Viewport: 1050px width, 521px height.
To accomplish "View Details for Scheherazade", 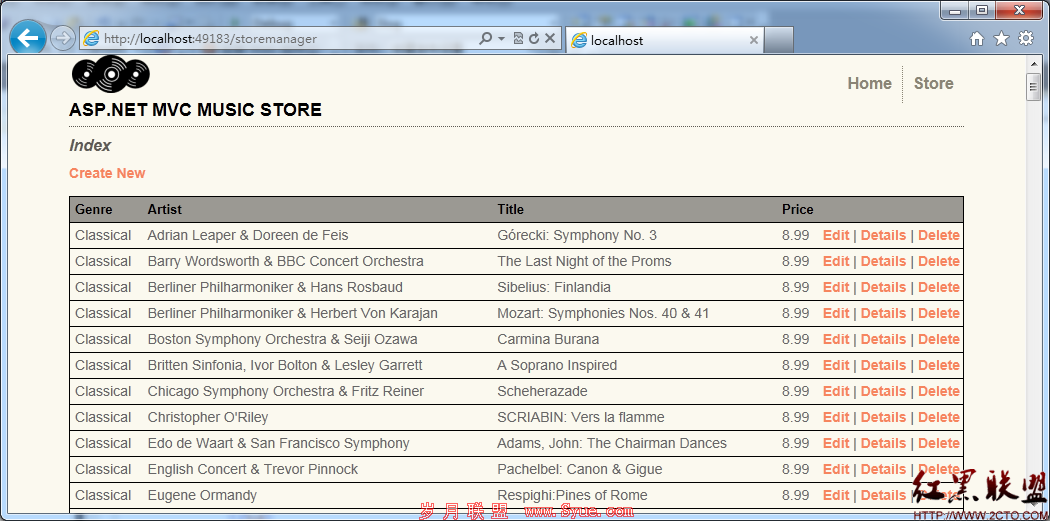I will [x=883, y=391].
